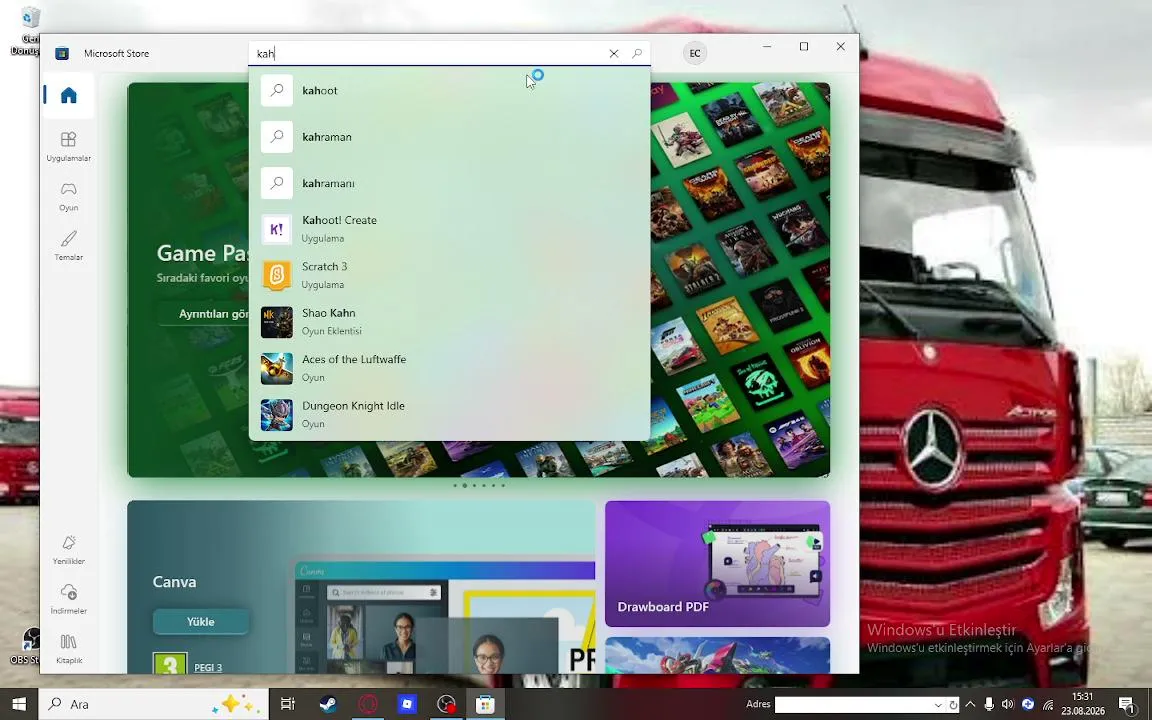The height and width of the screenshot is (720, 1152).
Task: Open the EC account profile button
Action: 694,54
